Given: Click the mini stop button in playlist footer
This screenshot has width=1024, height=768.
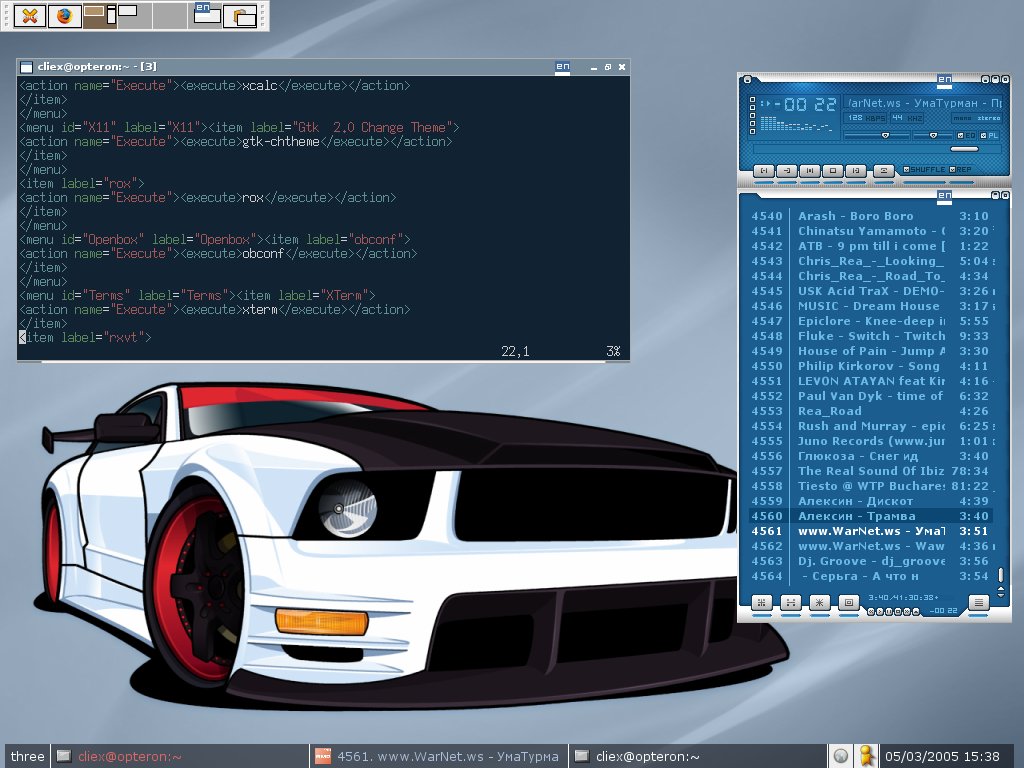Looking at the screenshot, I should (x=898, y=612).
